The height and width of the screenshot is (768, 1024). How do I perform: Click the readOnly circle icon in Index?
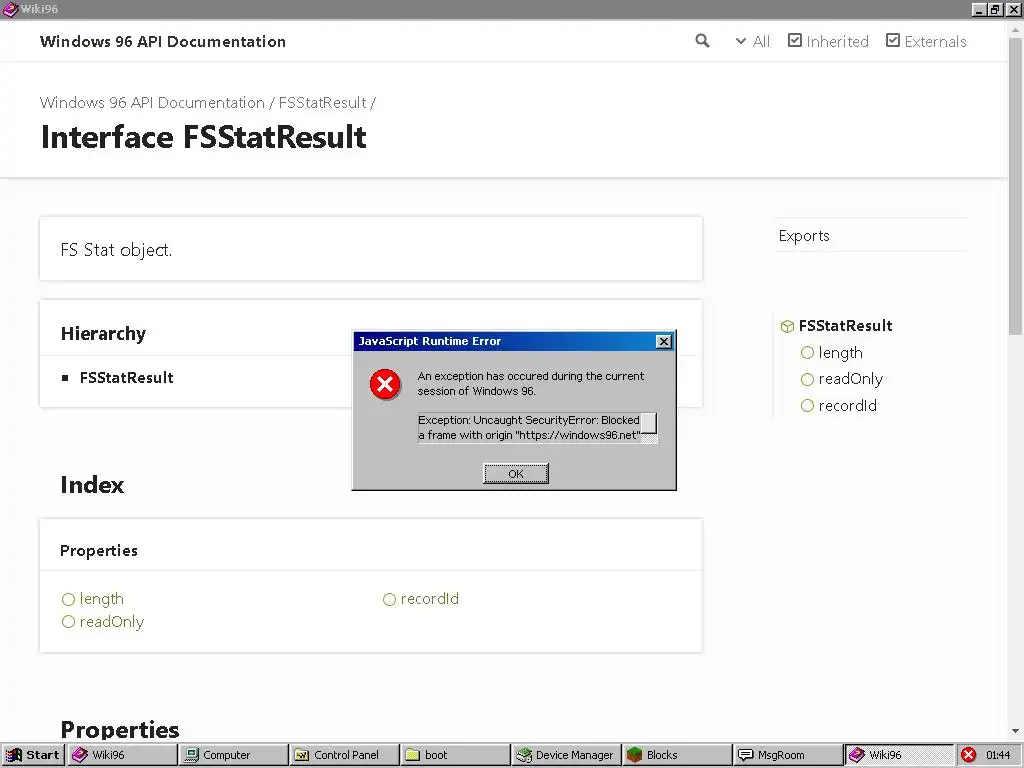[x=68, y=622]
